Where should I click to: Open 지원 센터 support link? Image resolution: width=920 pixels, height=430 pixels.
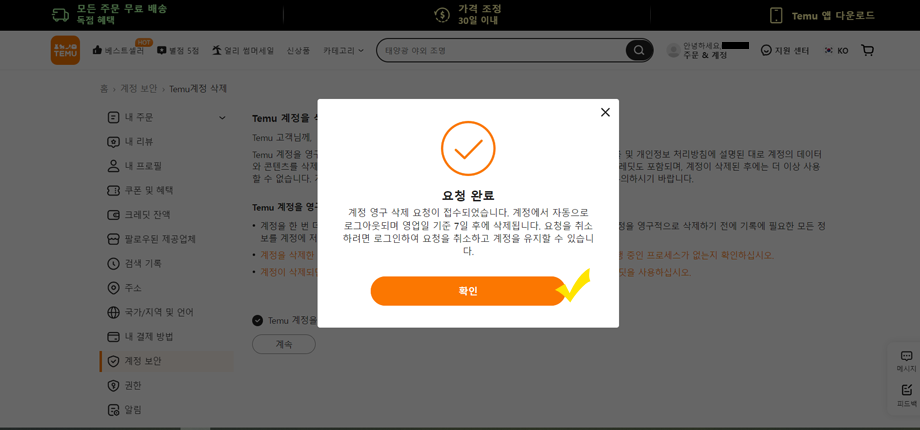coord(784,50)
